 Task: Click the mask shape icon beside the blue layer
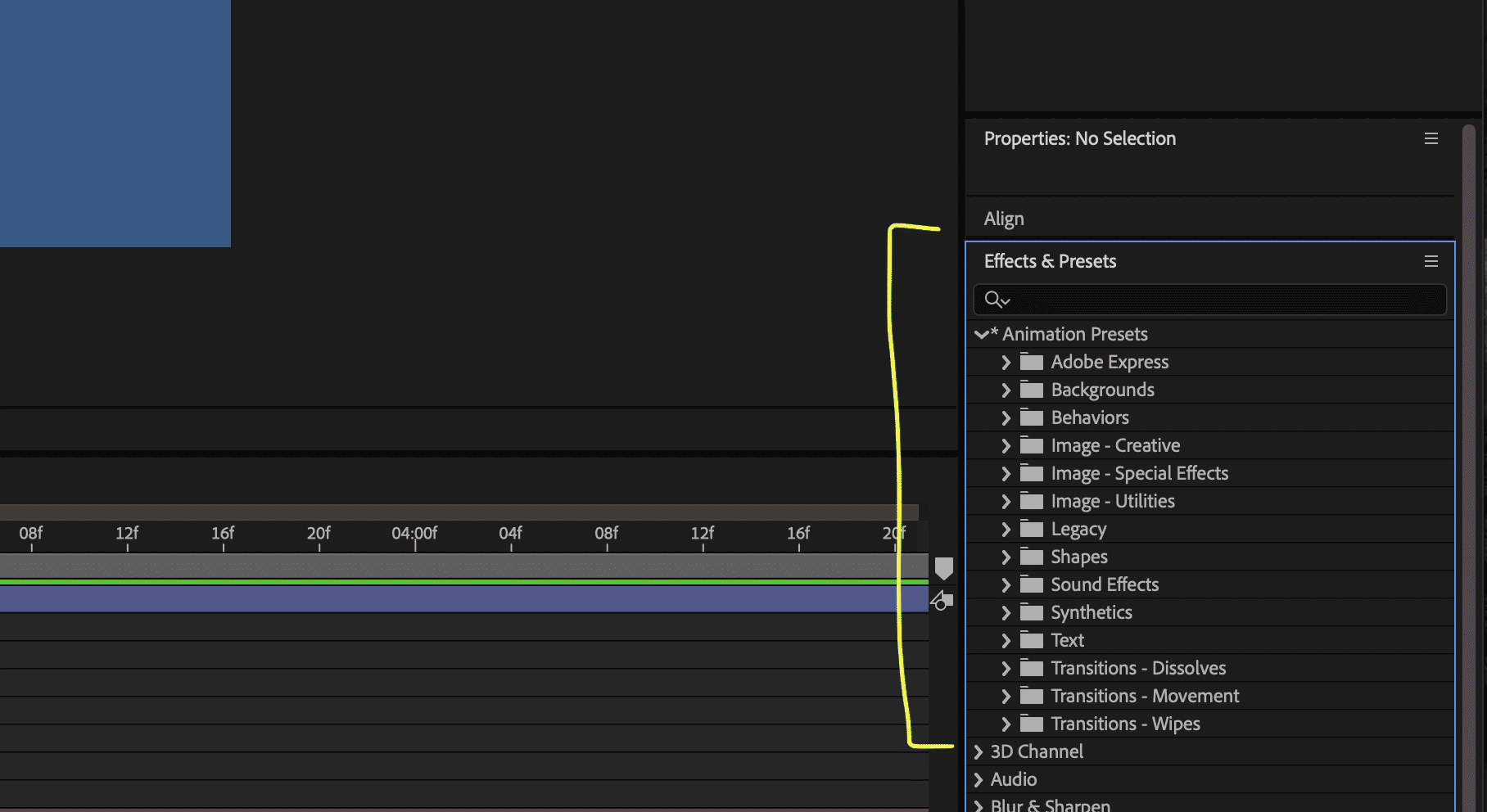click(943, 600)
